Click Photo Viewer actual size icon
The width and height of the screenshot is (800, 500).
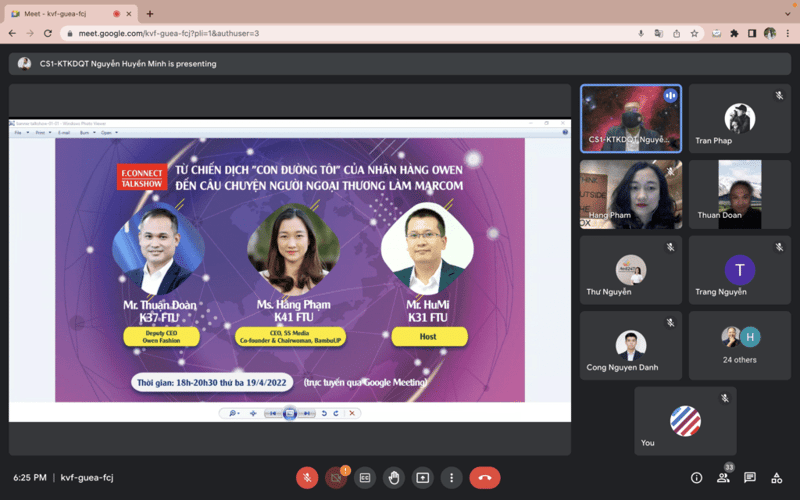pyautogui.click(x=253, y=413)
